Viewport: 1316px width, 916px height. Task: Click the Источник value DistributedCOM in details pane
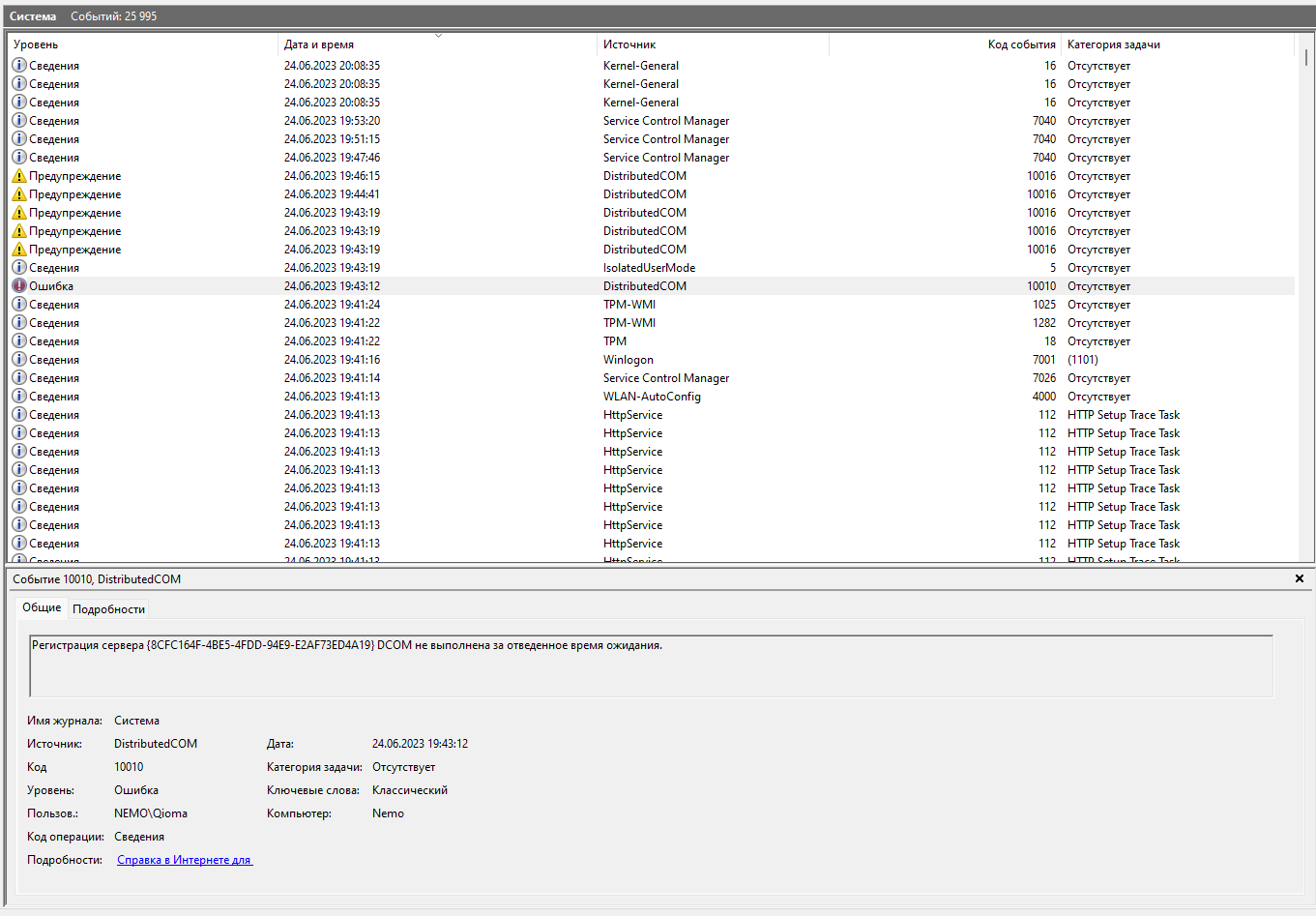(x=156, y=744)
